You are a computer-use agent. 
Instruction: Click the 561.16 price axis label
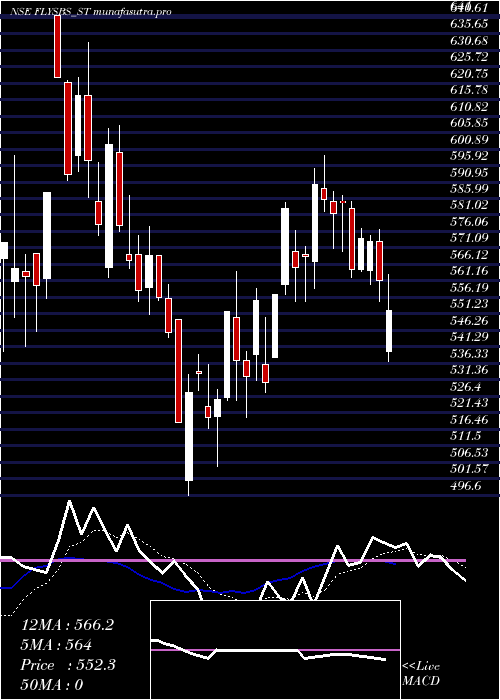click(470, 271)
